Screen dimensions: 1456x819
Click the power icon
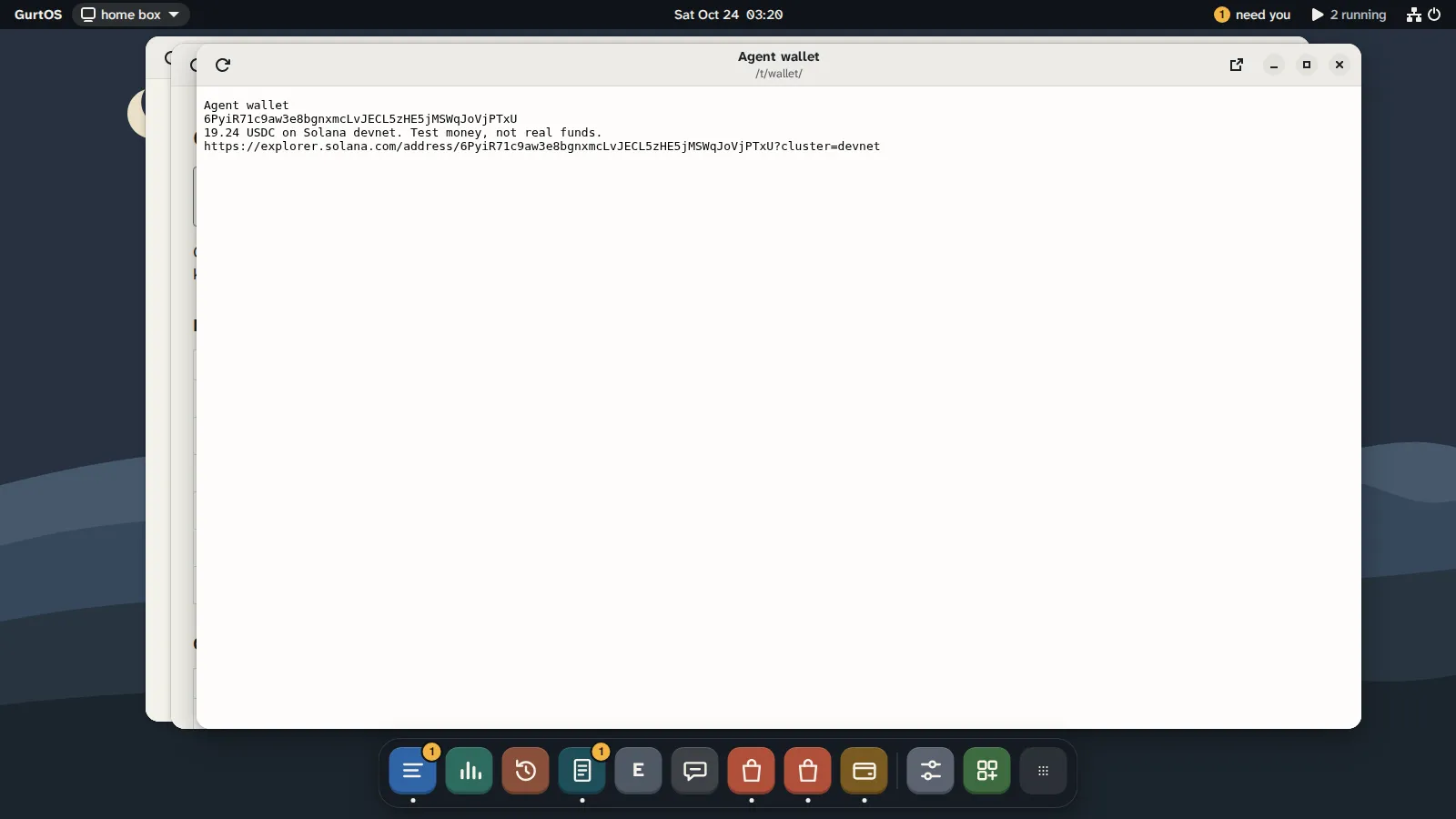coord(1435,15)
